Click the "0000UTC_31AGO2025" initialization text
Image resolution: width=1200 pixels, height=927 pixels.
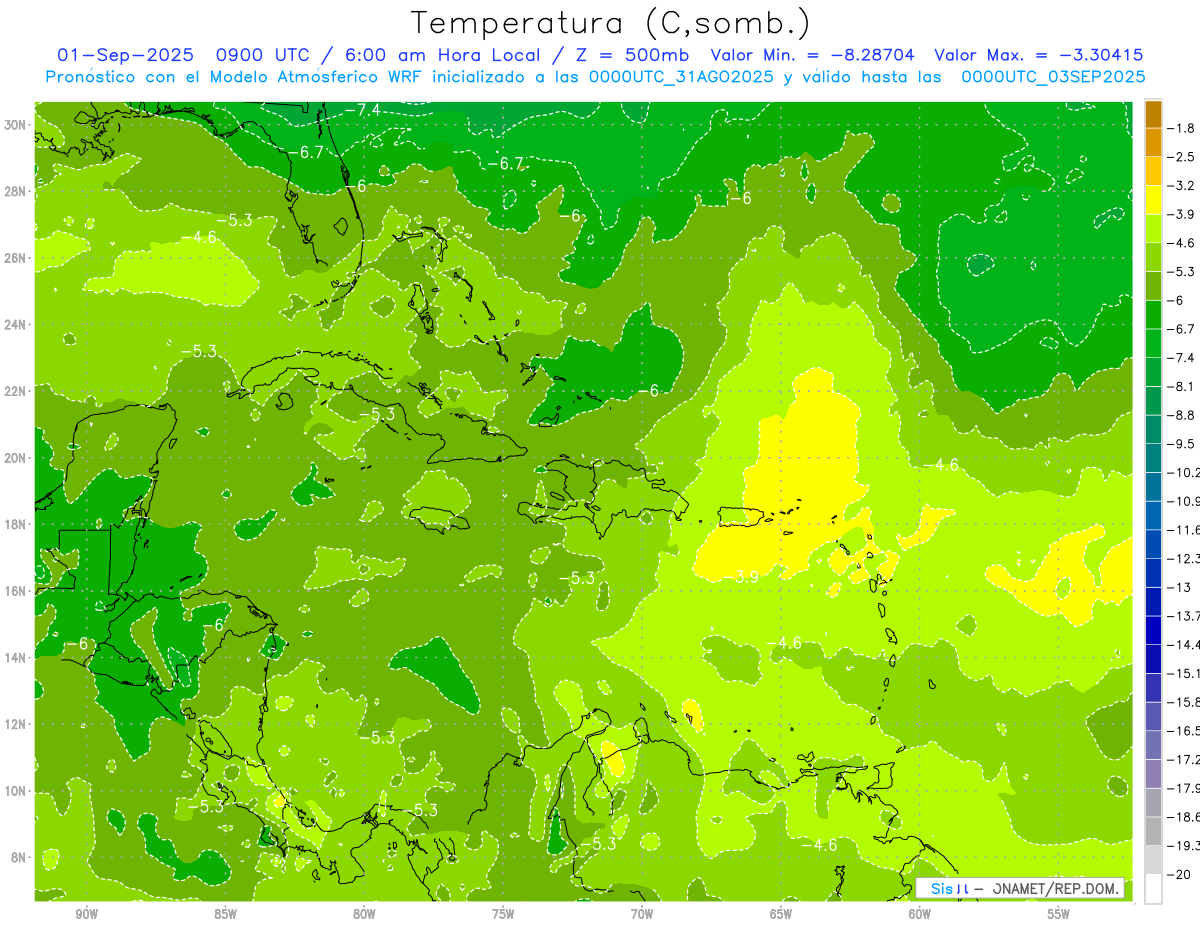pos(681,76)
